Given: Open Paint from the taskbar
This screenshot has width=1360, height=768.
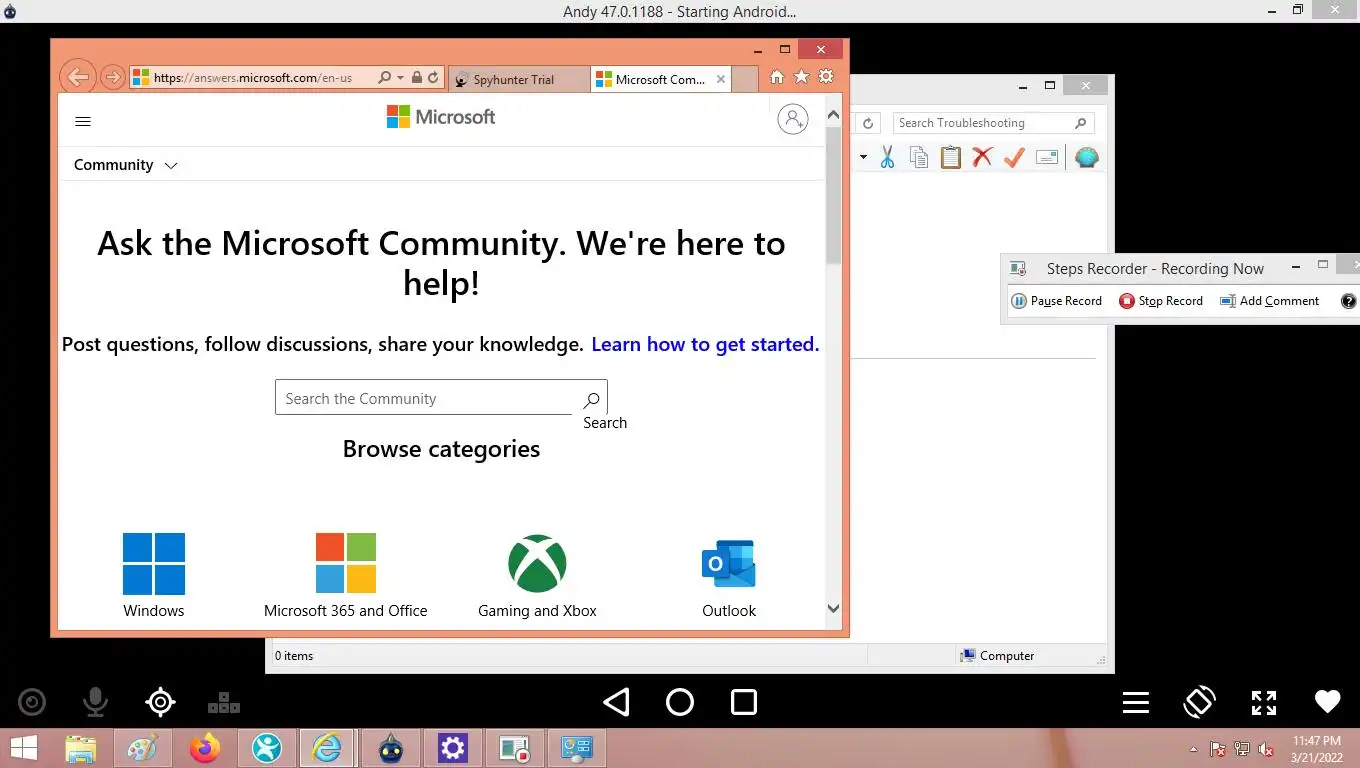Looking at the screenshot, I should click(x=142, y=748).
